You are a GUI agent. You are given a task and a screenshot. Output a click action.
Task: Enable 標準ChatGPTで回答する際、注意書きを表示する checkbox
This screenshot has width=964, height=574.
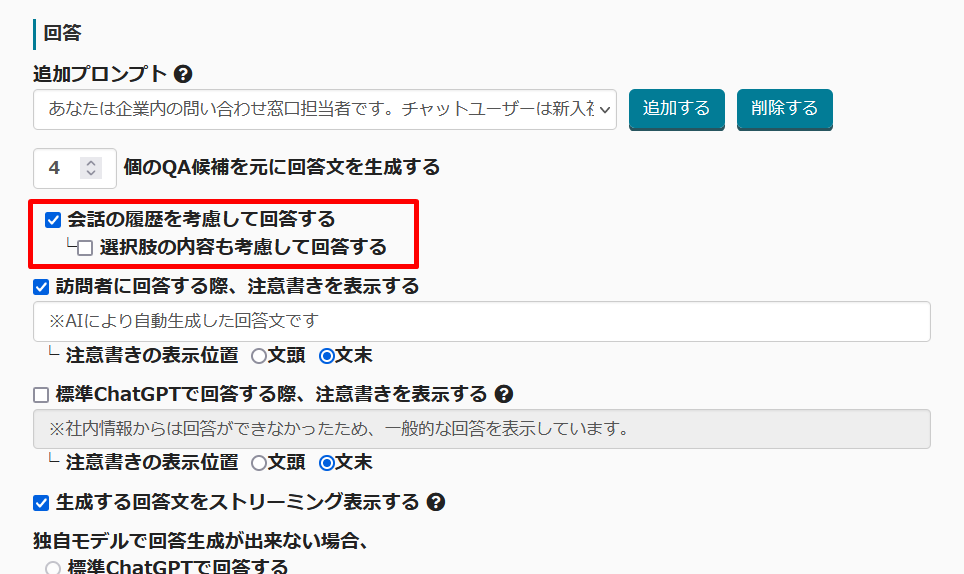tap(41, 395)
